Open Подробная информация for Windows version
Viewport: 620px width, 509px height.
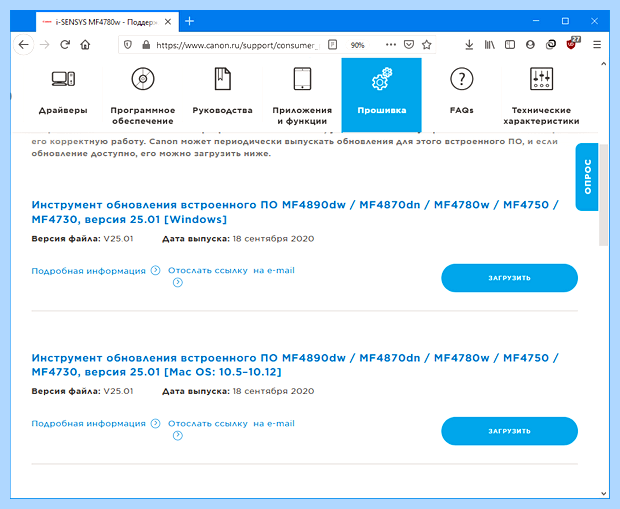tap(96, 271)
